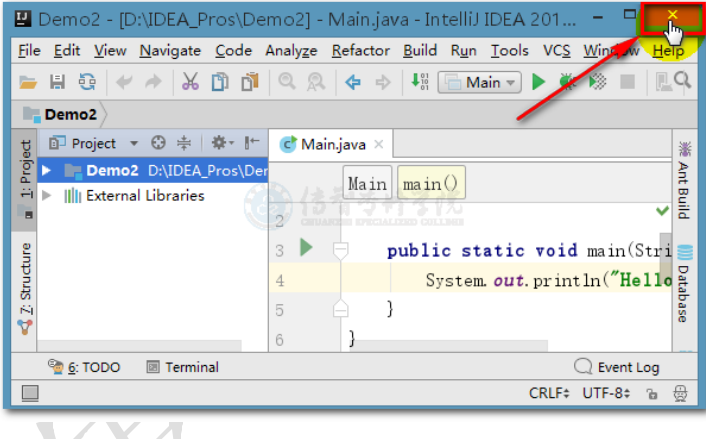The height and width of the screenshot is (439, 706).
Task: Open the Navigate menu
Action: (170, 50)
